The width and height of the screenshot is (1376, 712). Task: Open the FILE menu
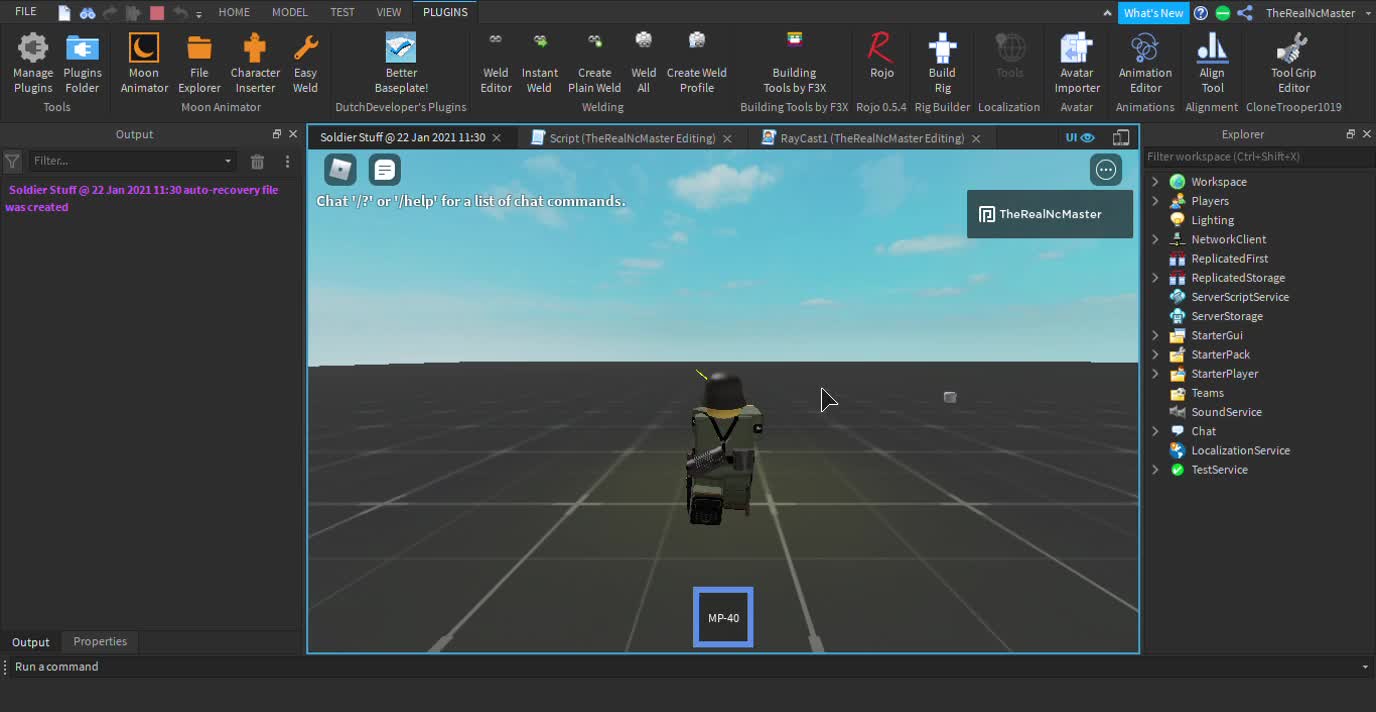[x=26, y=12]
